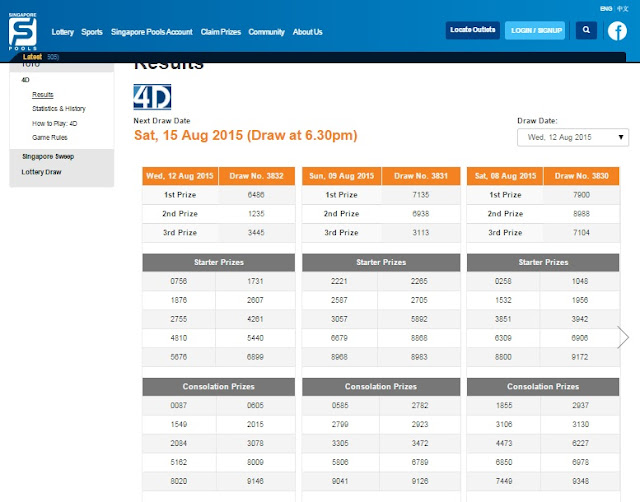
Task: Click starter number 1731
Action: [x=255, y=281]
